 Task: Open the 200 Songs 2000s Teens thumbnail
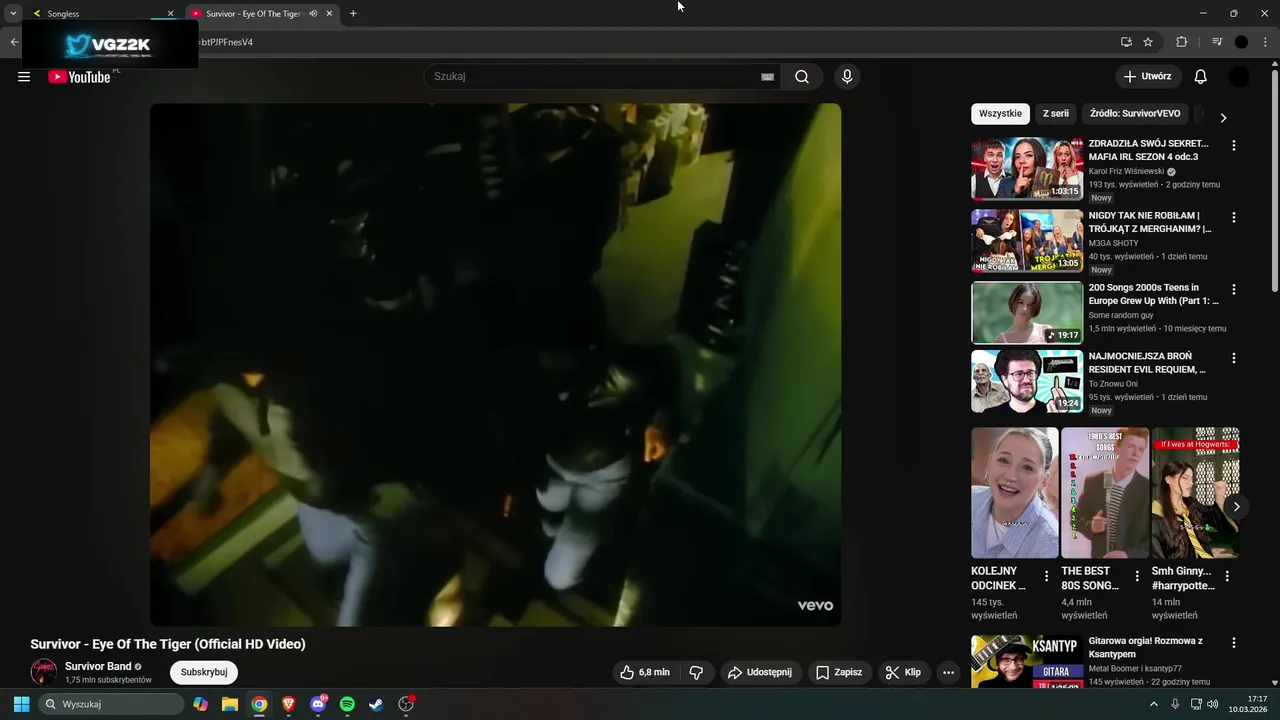tap(1027, 313)
